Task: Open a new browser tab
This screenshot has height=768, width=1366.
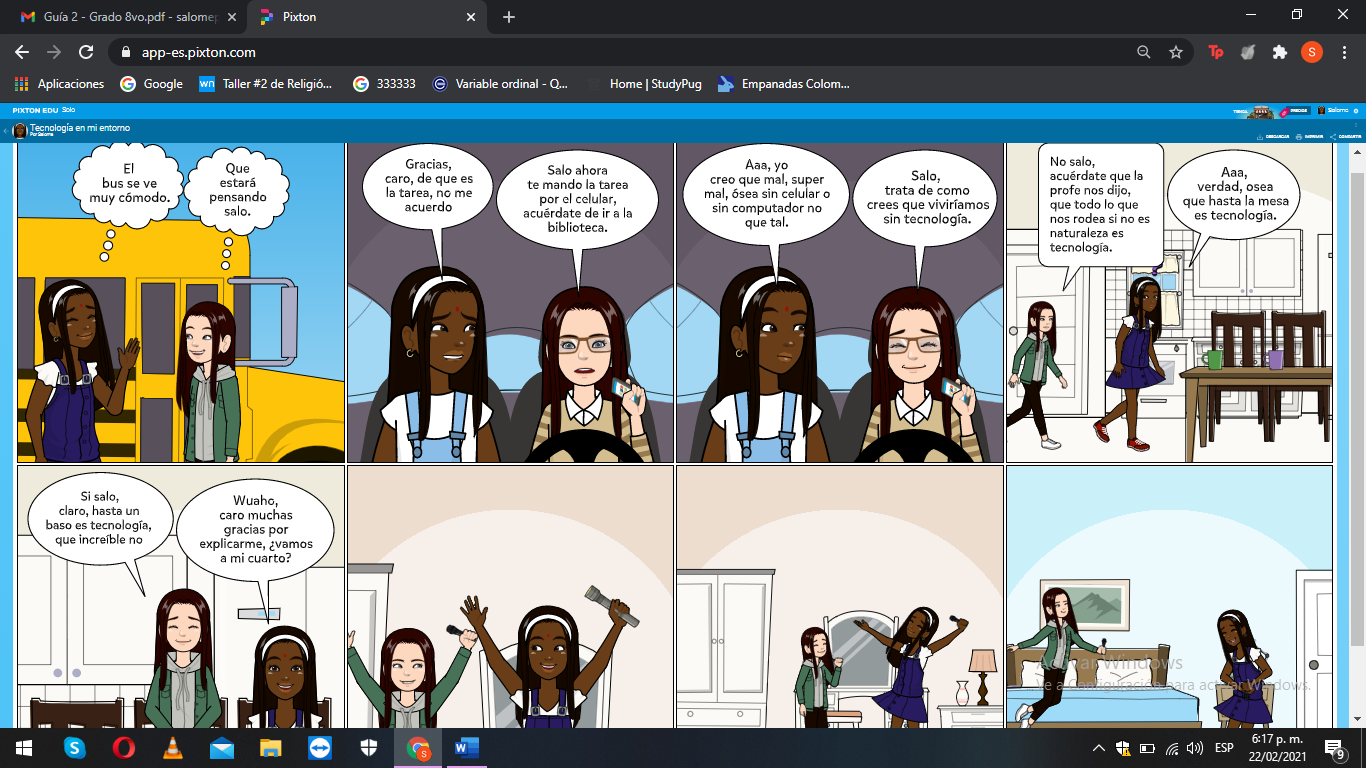Action: [509, 17]
